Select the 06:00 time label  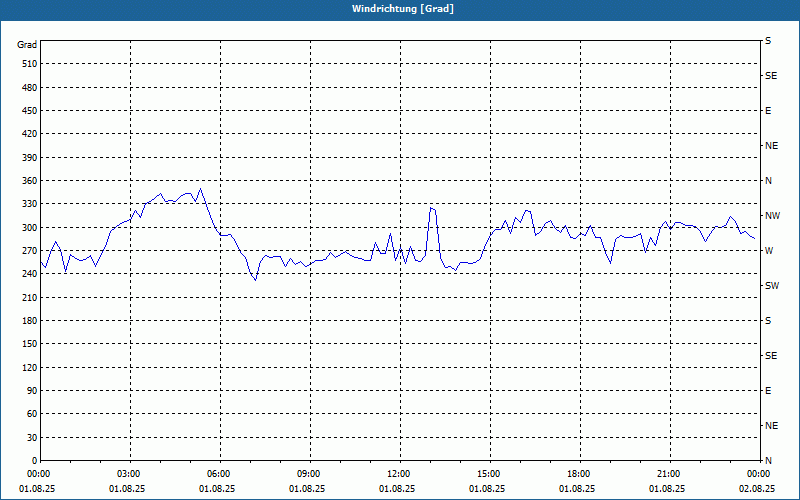click(218, 474)
